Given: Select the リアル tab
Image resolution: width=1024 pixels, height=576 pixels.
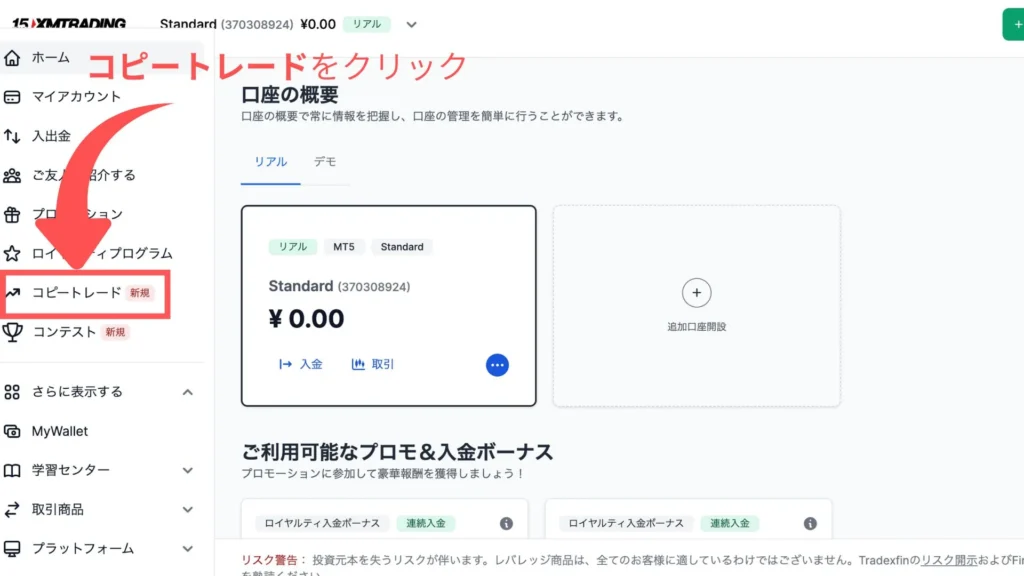Looking at the screenshot, I should pyautogui.click(x=270, y=162).
